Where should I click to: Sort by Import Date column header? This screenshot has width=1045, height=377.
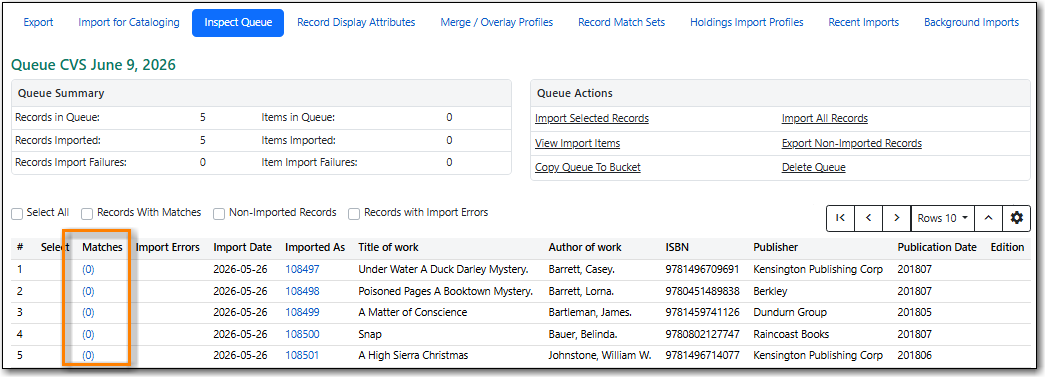(243, 247)
